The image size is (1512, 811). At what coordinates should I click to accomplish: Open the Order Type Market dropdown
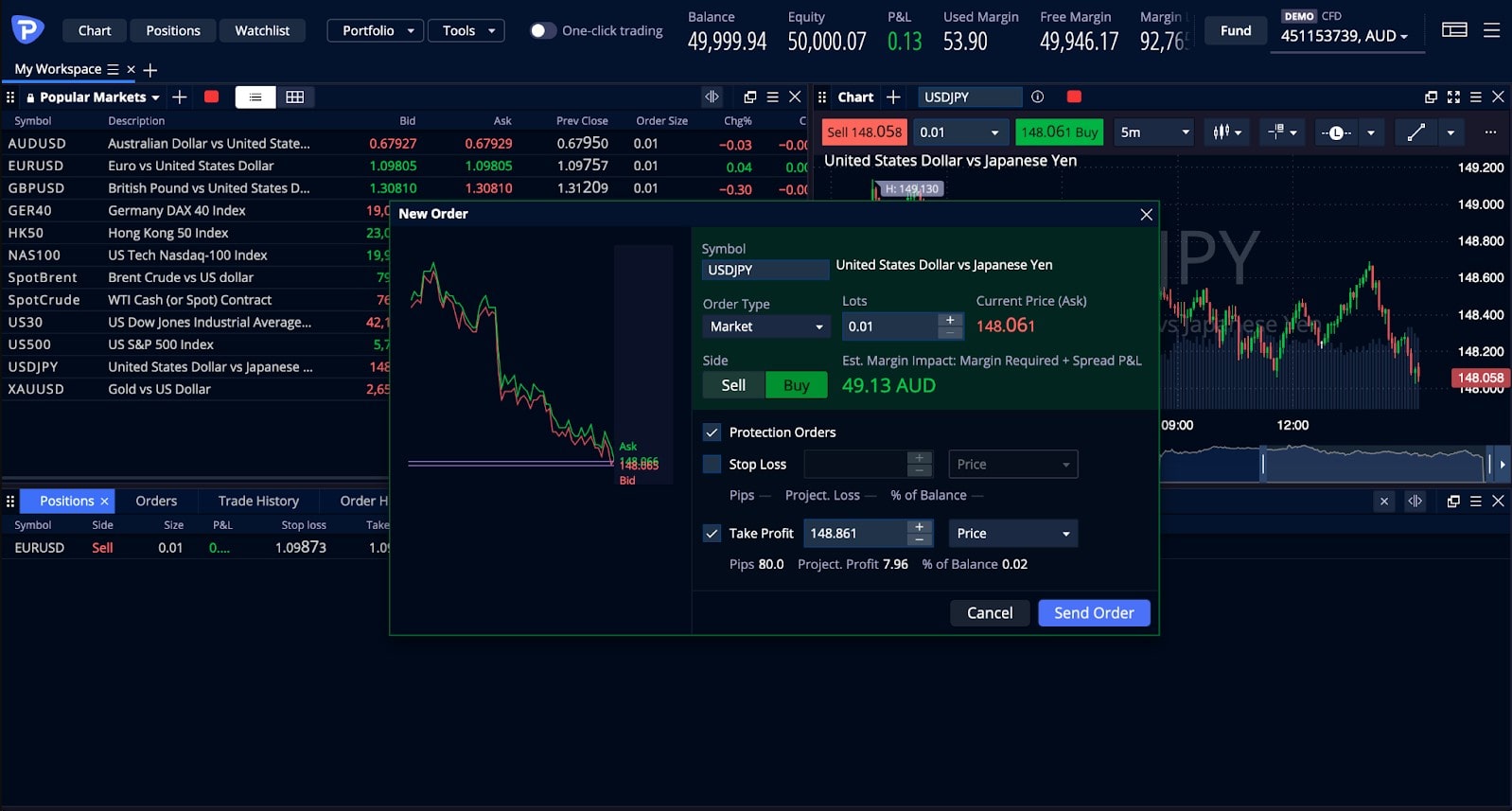coord(766,326)
